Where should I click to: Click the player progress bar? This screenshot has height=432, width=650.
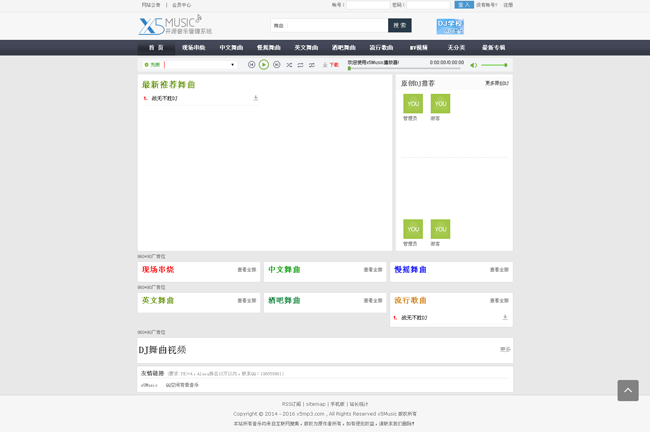(x=404, y=68)
